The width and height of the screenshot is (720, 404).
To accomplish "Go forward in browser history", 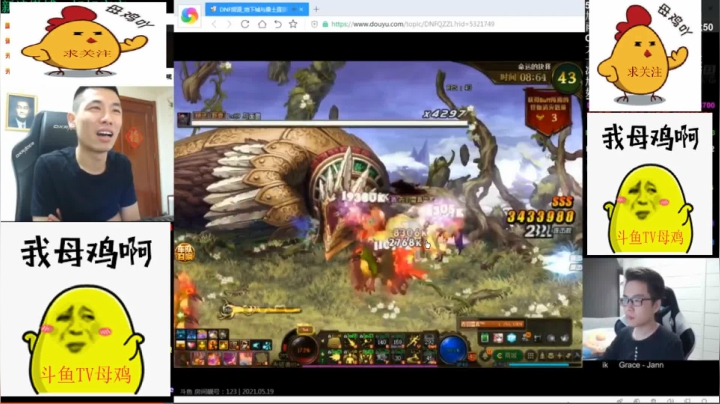I will [x=229, y=24].
